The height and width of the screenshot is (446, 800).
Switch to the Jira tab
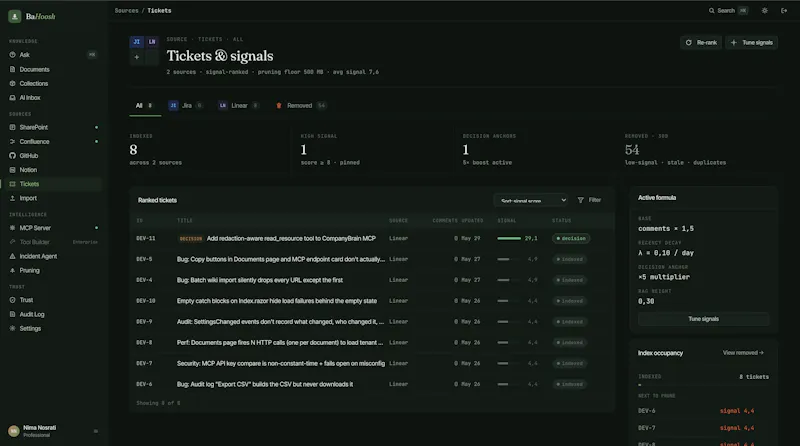(185, 106)
